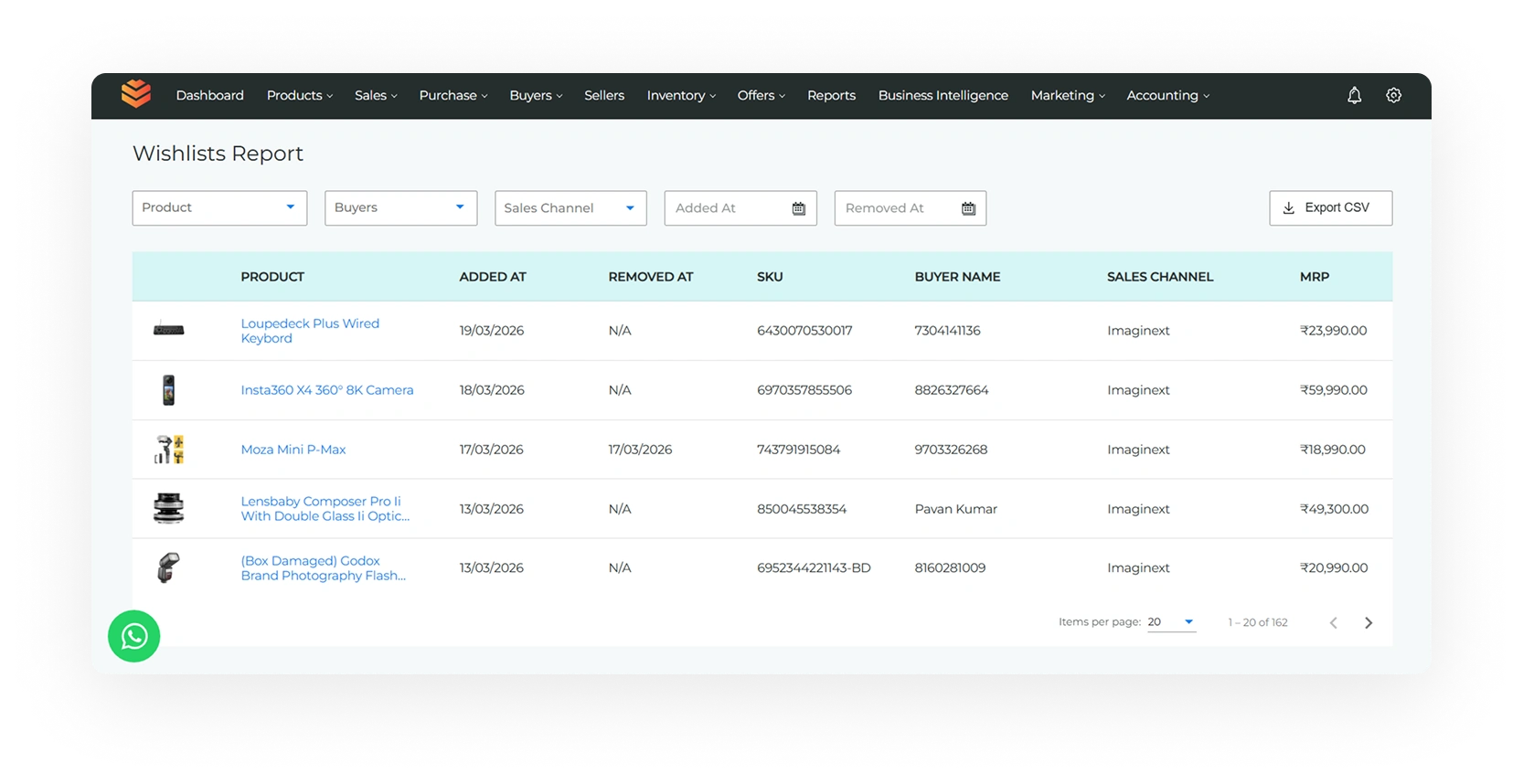This screenshot has height=784, width=1523.
Task: Expand the Products menu
Action: 300,95
